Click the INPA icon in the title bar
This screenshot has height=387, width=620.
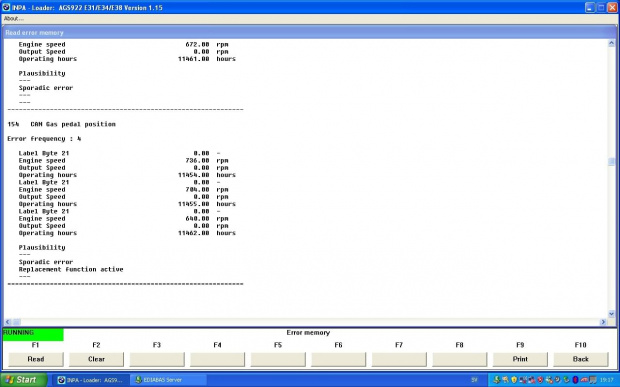click(6, 7)
